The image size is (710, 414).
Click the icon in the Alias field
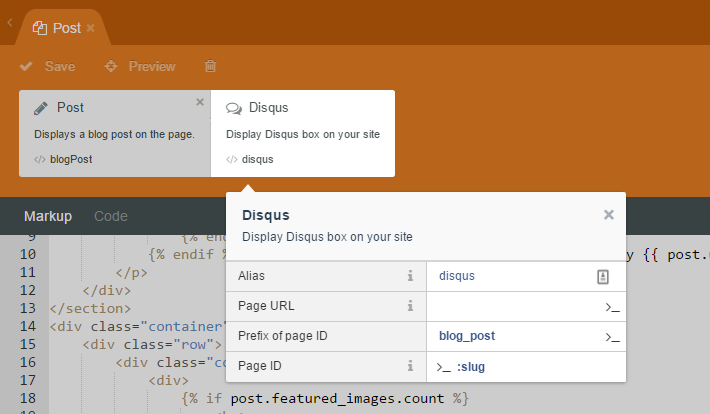603,276
